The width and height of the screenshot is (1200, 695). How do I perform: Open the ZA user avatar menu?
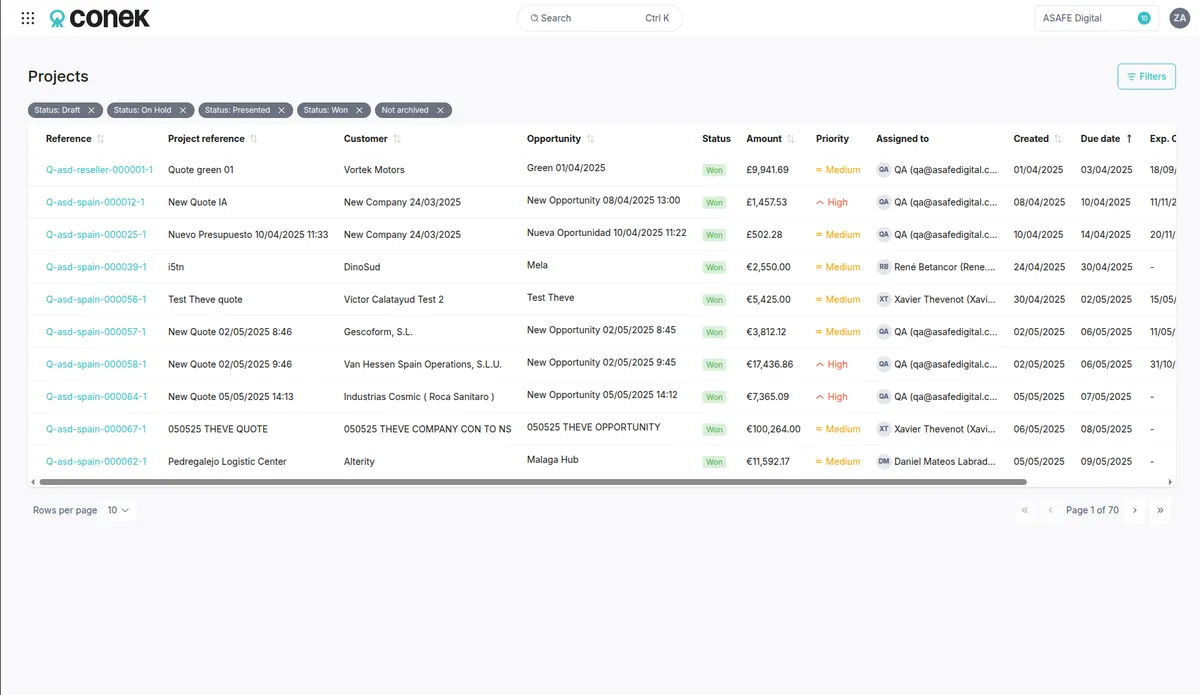click(x=1179, y=18)
